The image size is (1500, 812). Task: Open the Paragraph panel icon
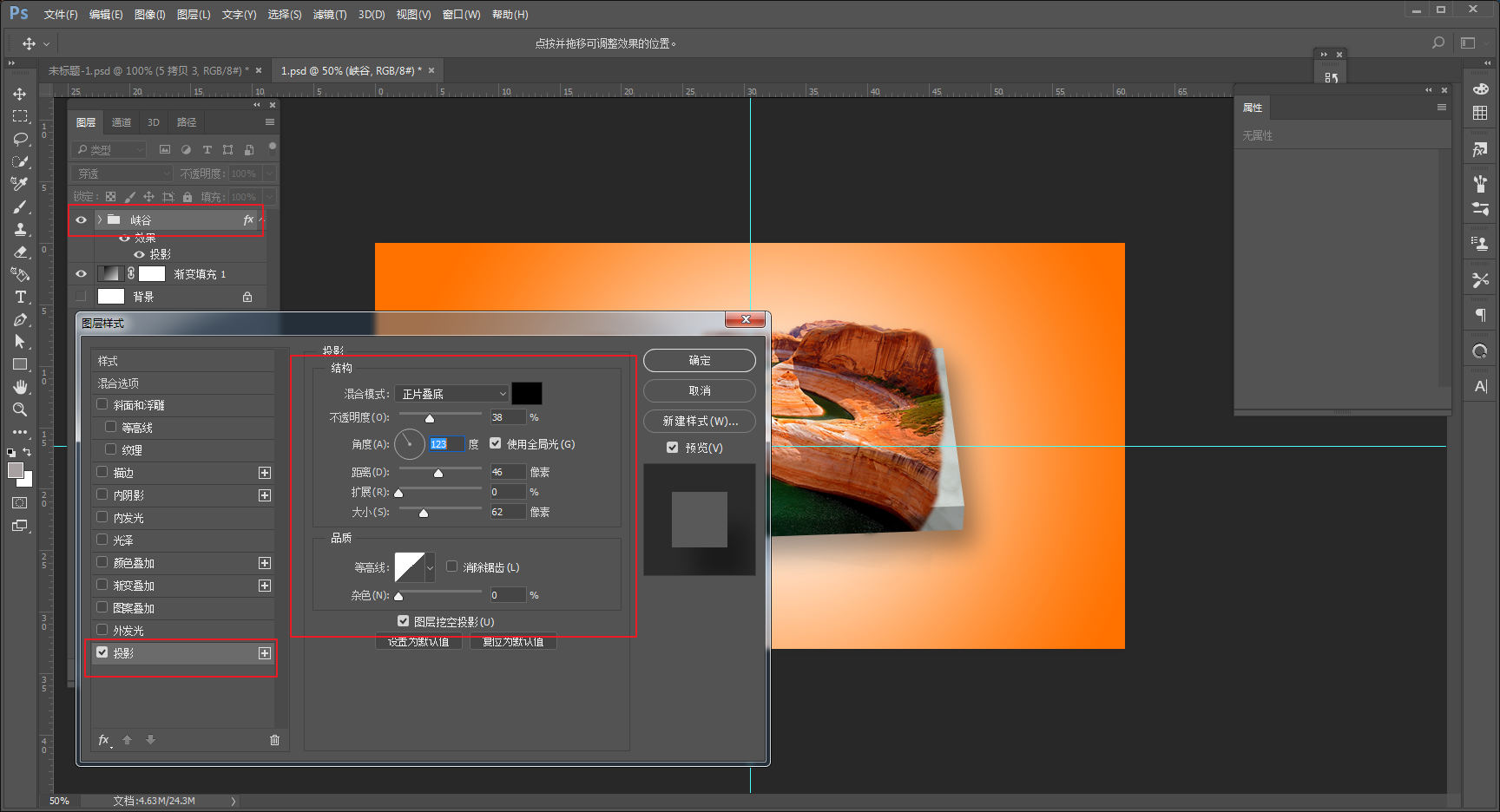pyautogui.click(x=1480, y=315)
